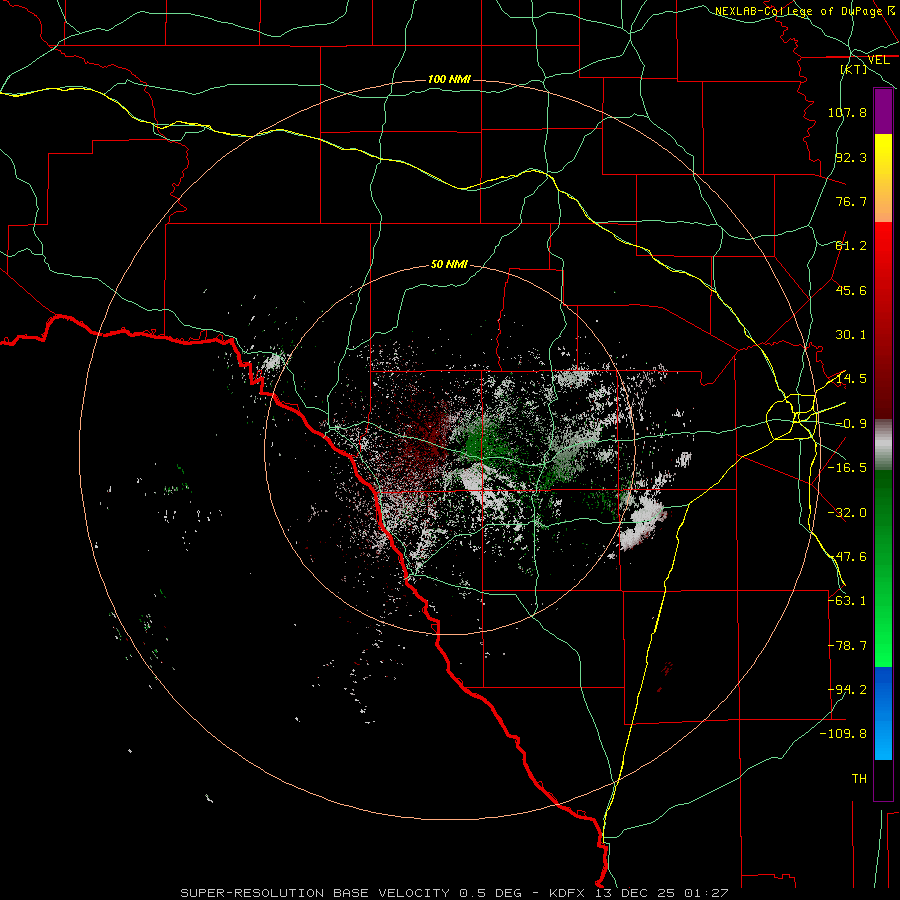
Task: Click the VEL legend title
Action: [878, 60]
